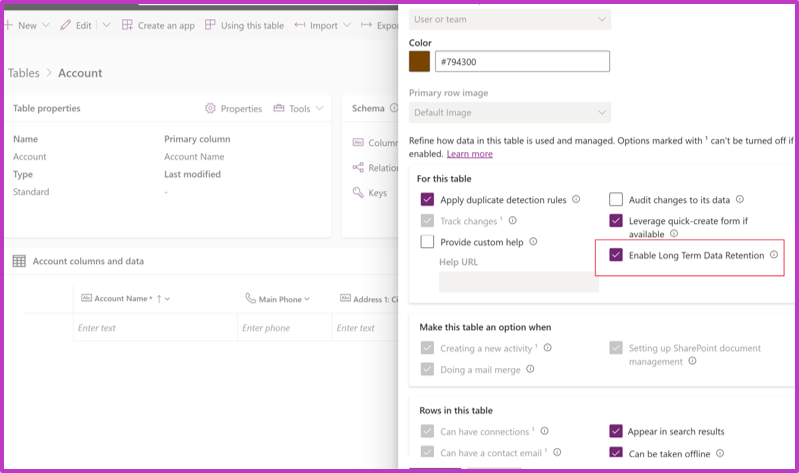Show info for SharePoint document management

692,361
